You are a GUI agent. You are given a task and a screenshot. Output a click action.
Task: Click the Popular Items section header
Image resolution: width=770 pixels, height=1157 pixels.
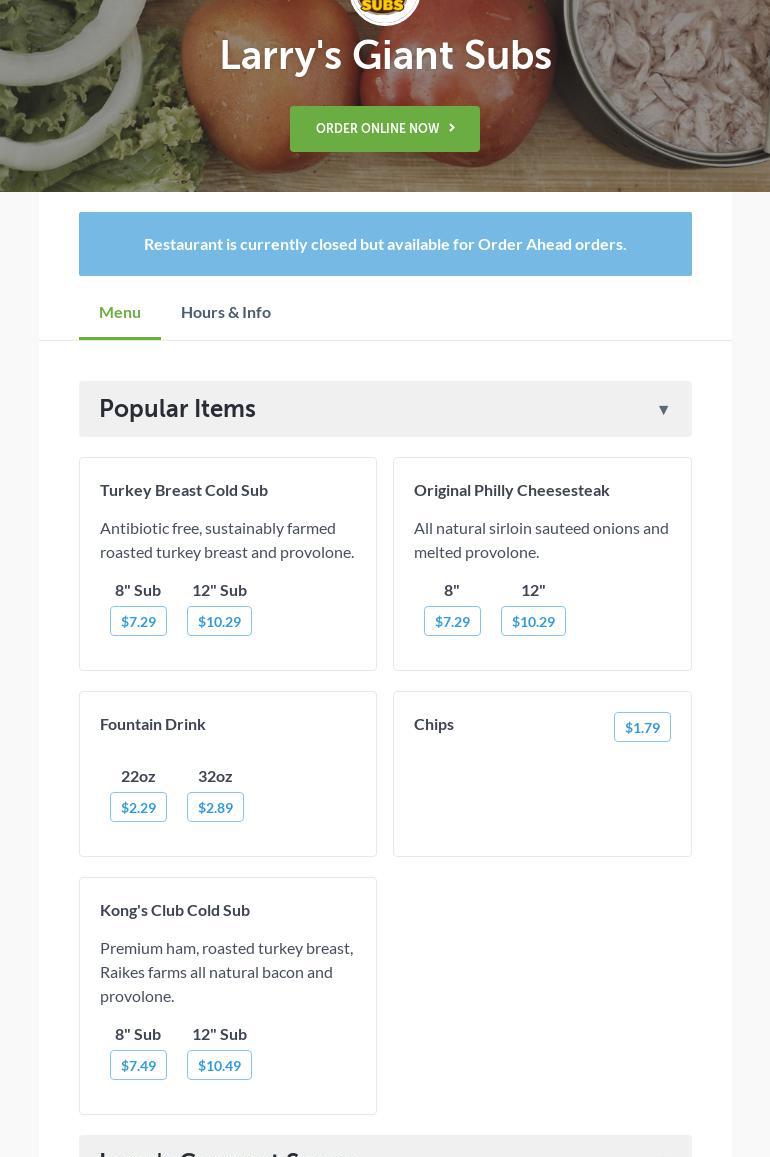[178, 409]
